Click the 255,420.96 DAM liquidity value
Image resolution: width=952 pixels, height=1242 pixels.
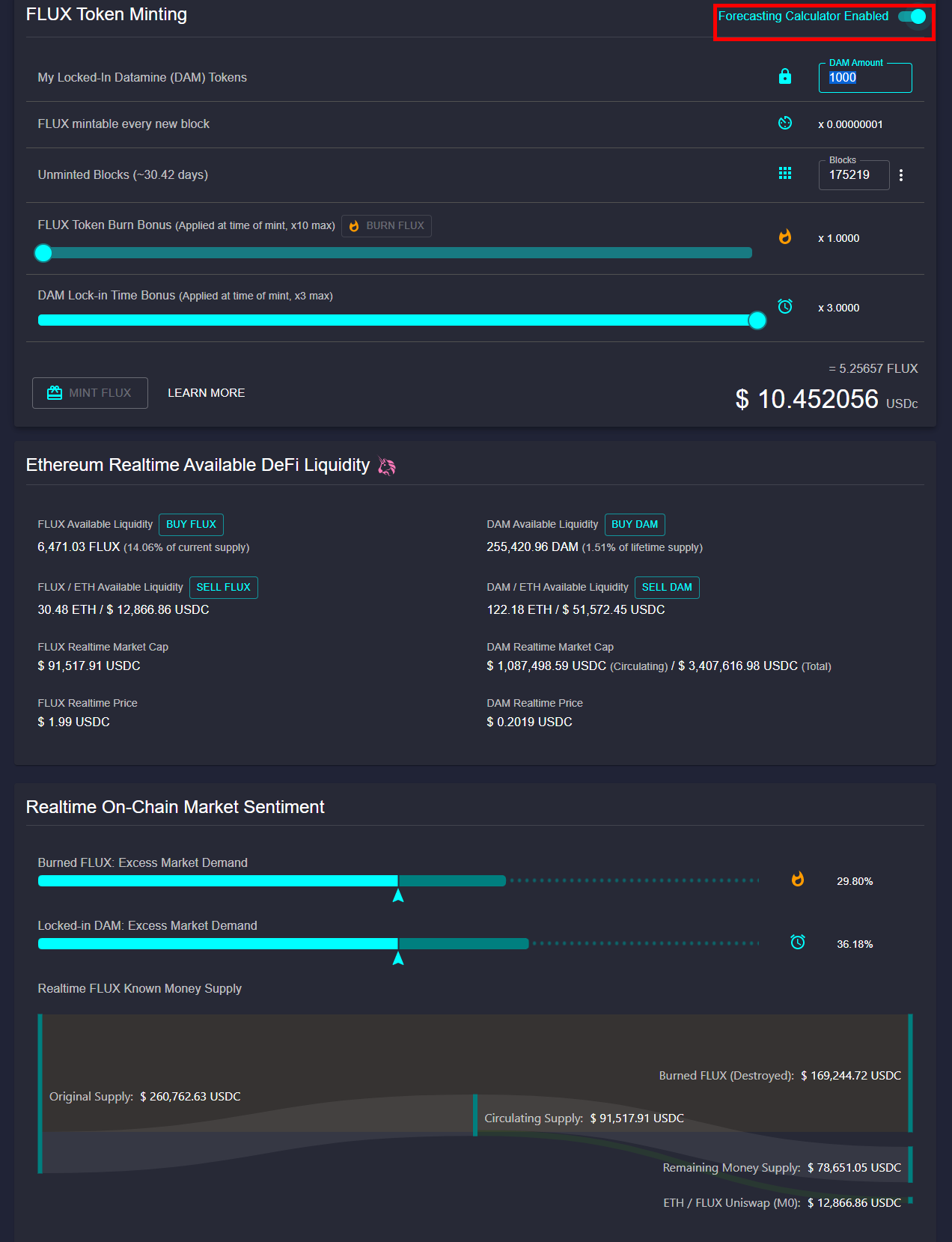coord(532,547)
